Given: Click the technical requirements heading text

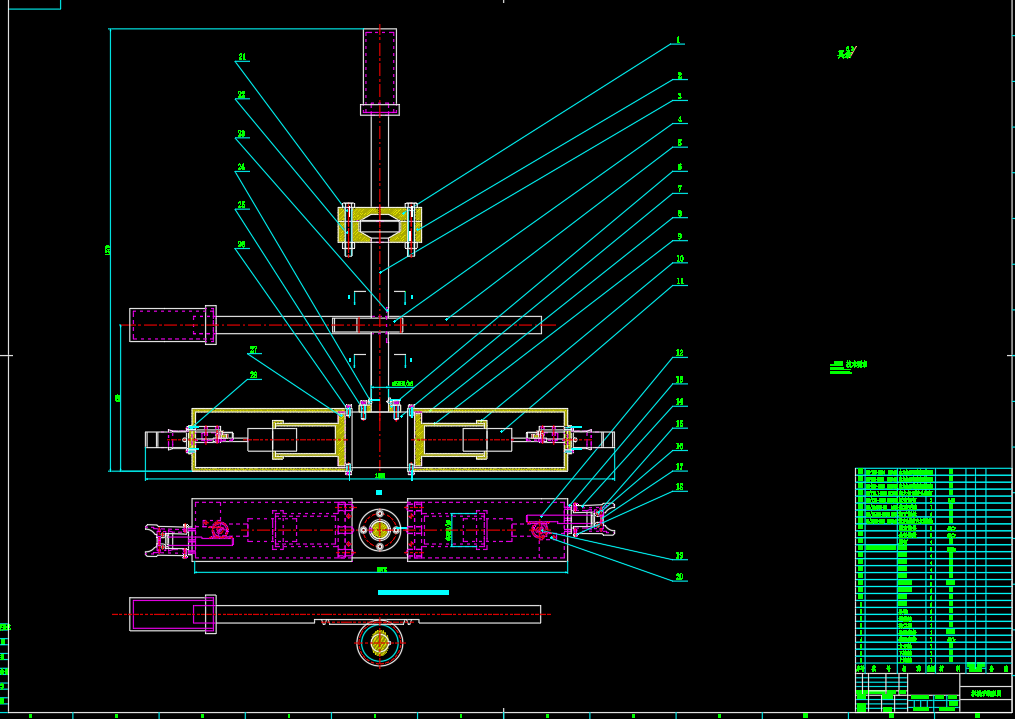Looking at the screenshot, I should click(856, 364).
